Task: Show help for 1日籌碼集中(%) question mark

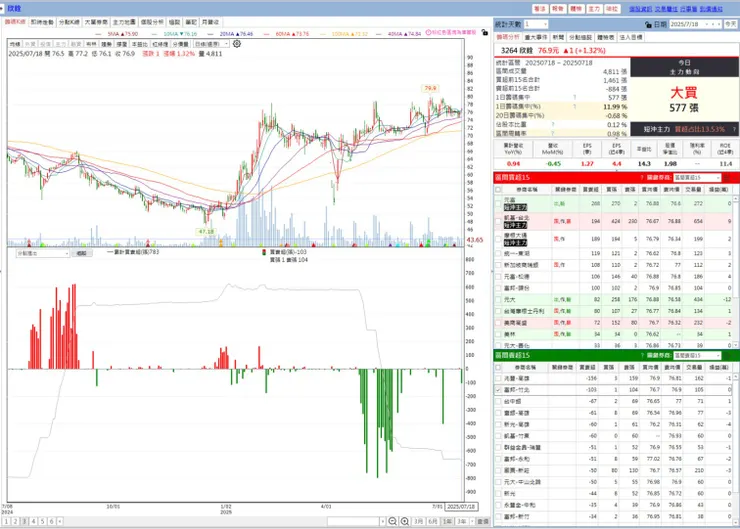Action: pyautogui.click(x=574, y=107)
